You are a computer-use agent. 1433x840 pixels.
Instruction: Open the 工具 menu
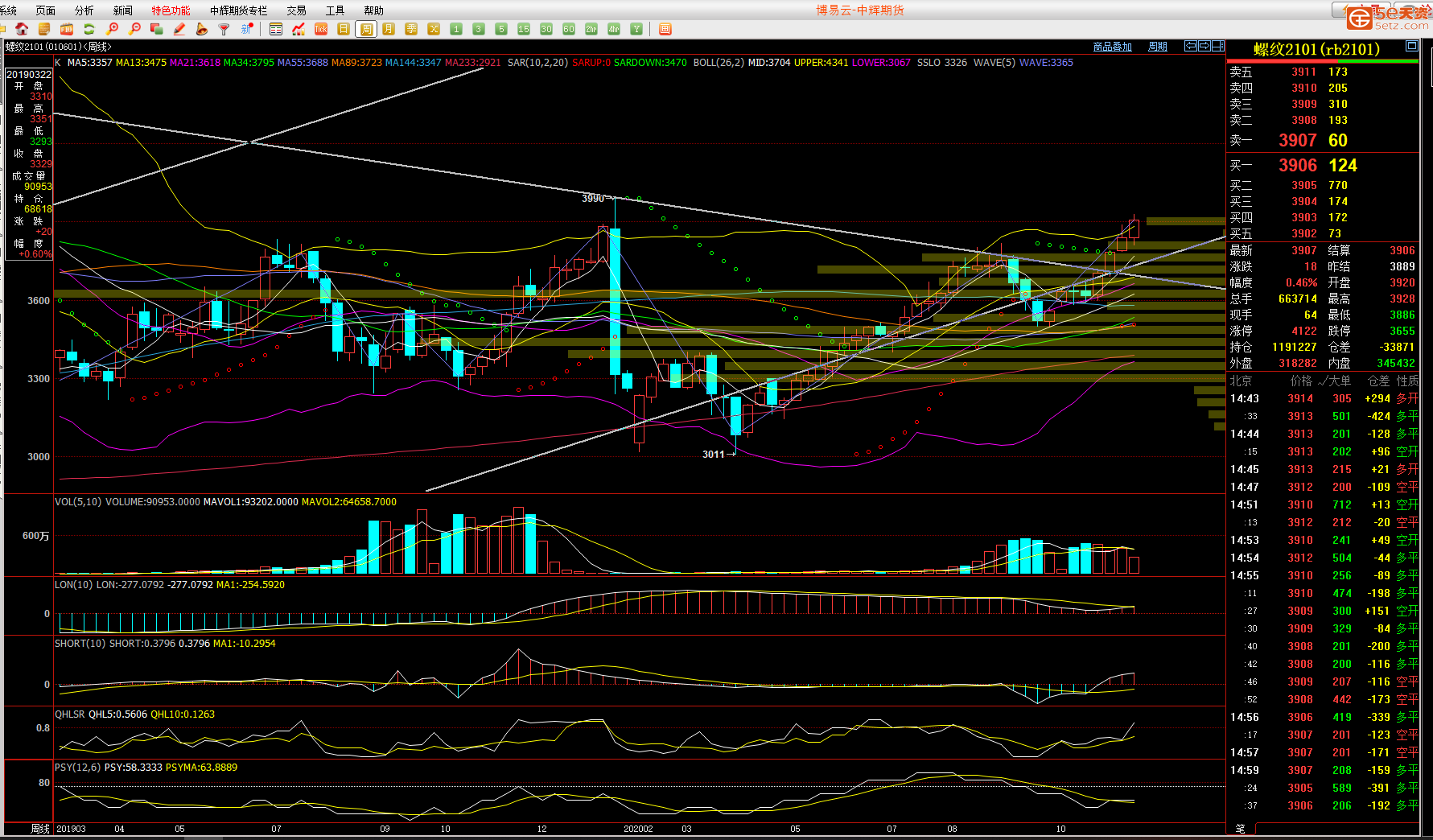click(336, 10)
